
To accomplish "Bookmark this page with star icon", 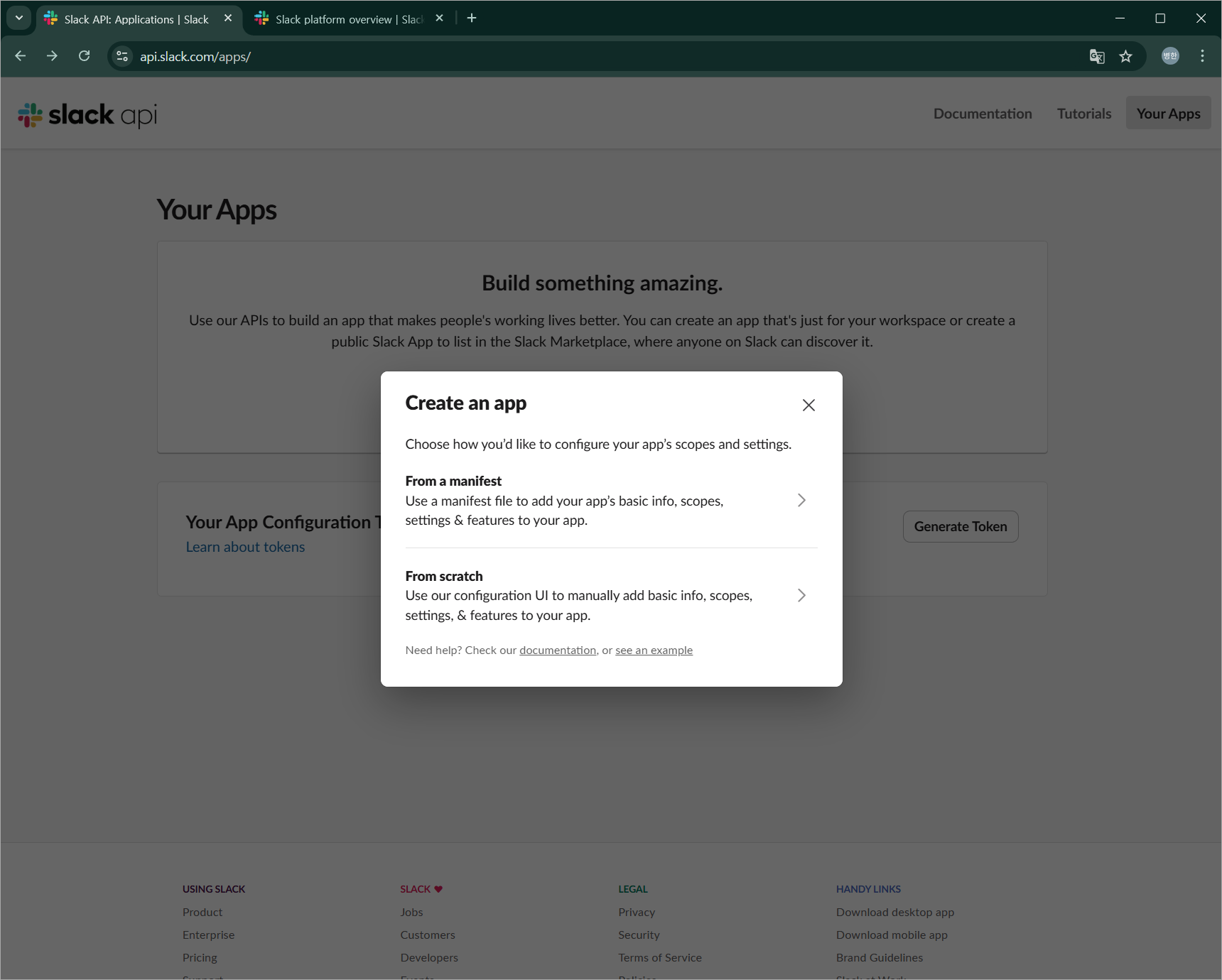I will 1126,56.
